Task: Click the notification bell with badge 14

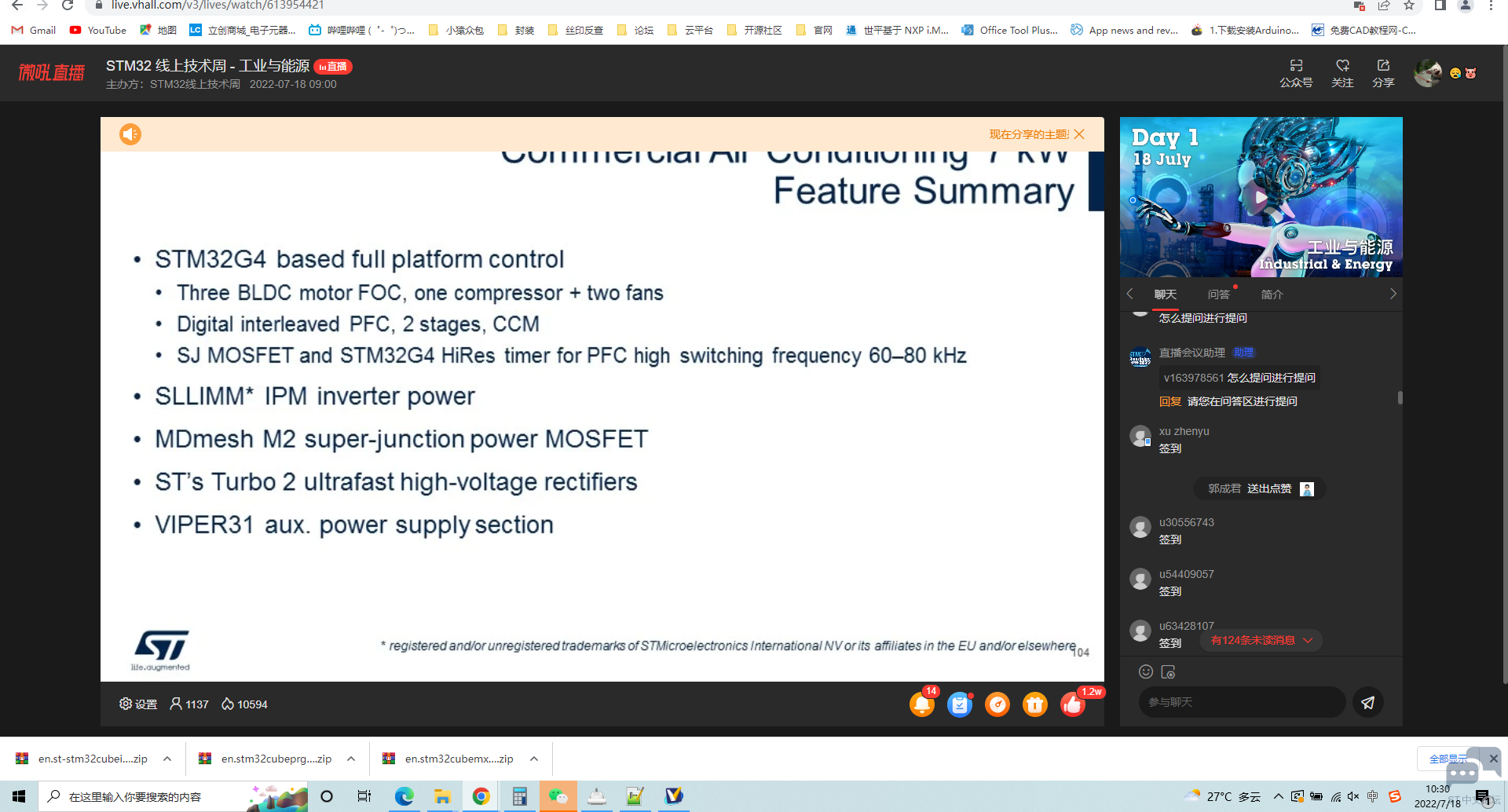Action: 922,704
